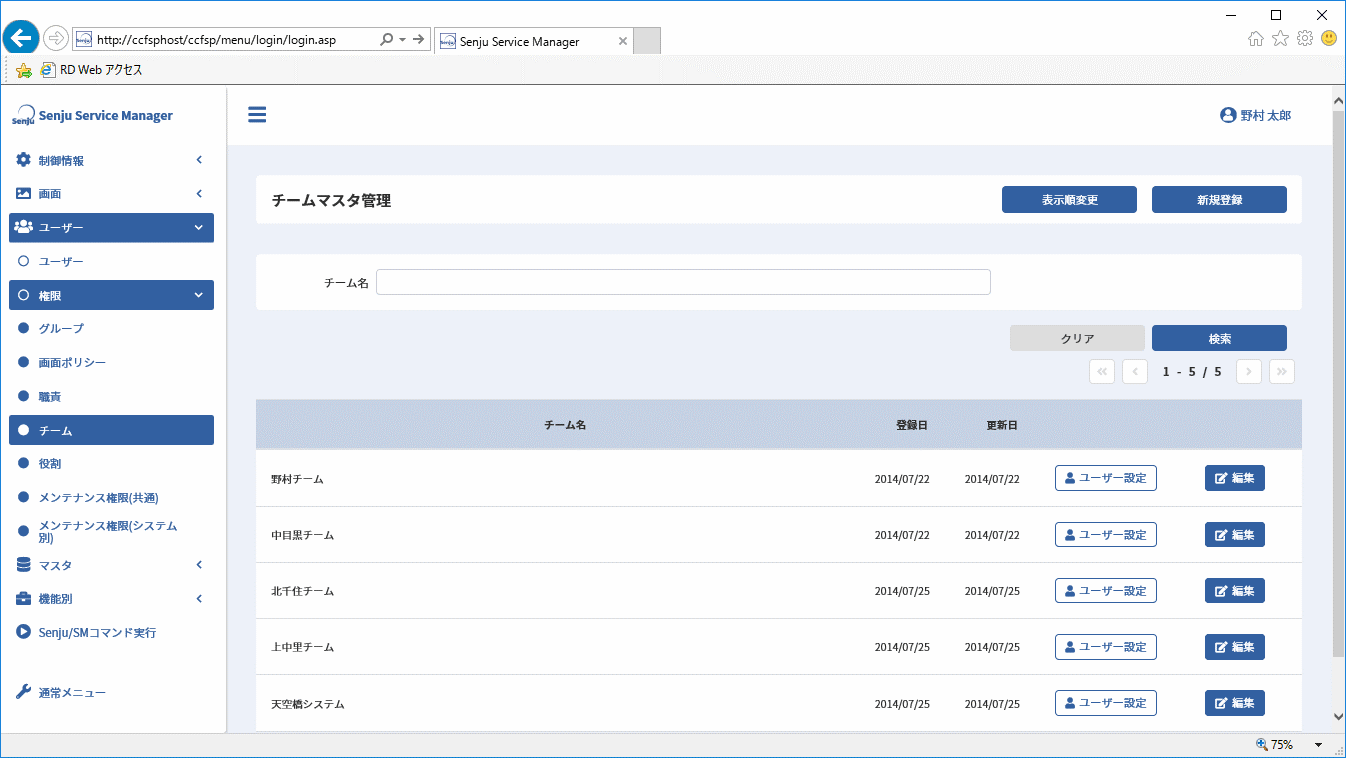Viewport: 1346px width, 758px height.
Task: Focus the チーム名 search field
Action: coord(683,282)
